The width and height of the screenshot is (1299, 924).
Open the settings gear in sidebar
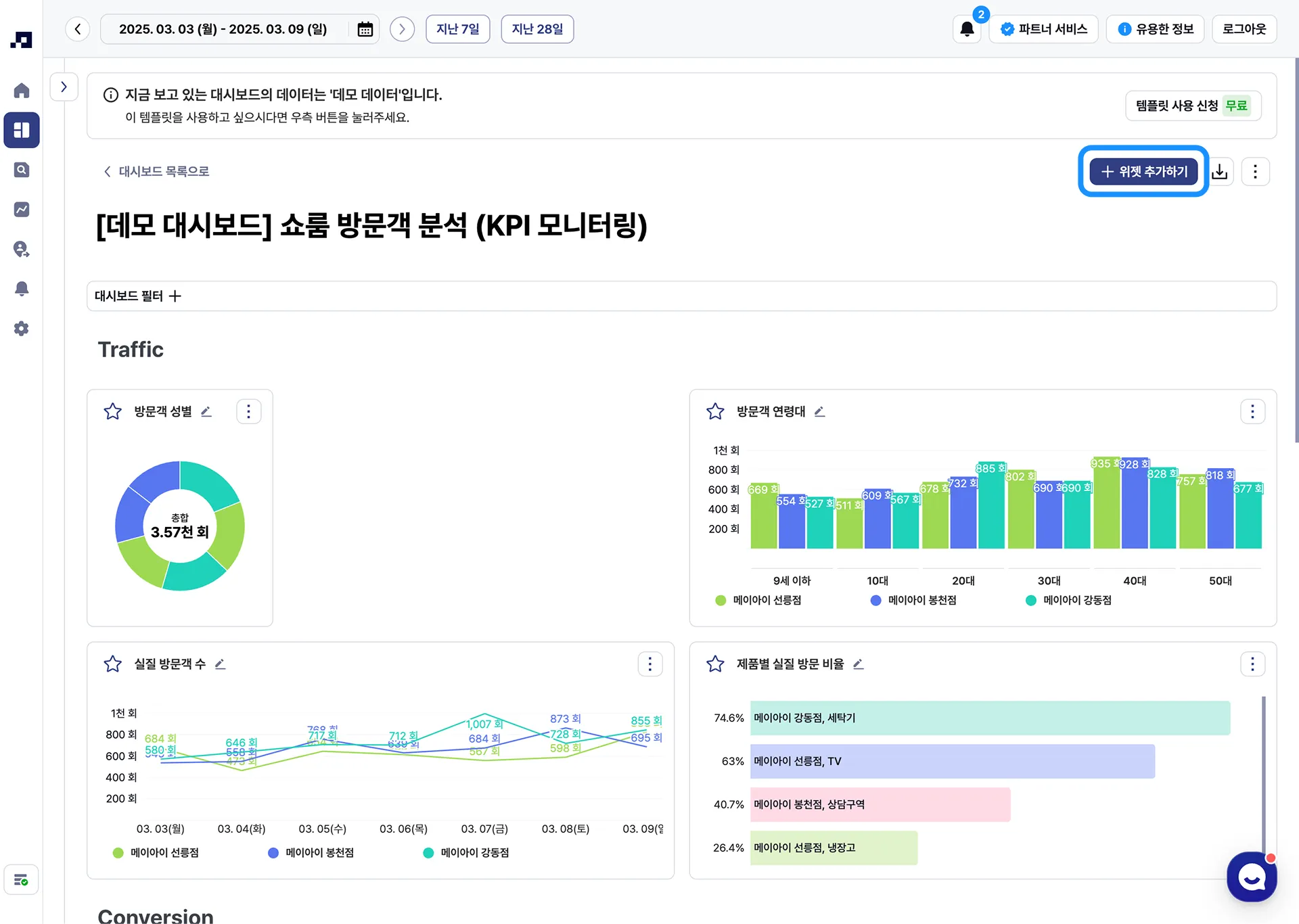point(22,329)
